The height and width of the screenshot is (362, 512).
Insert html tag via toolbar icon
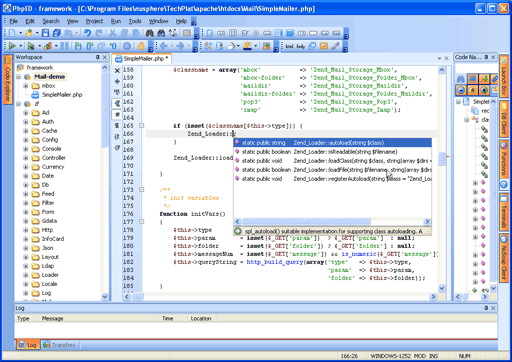[289, 46]
